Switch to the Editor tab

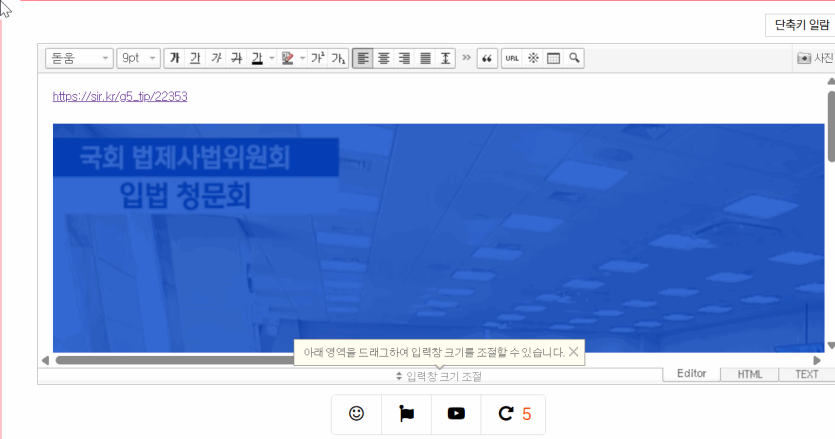click(x=692, y=373)
